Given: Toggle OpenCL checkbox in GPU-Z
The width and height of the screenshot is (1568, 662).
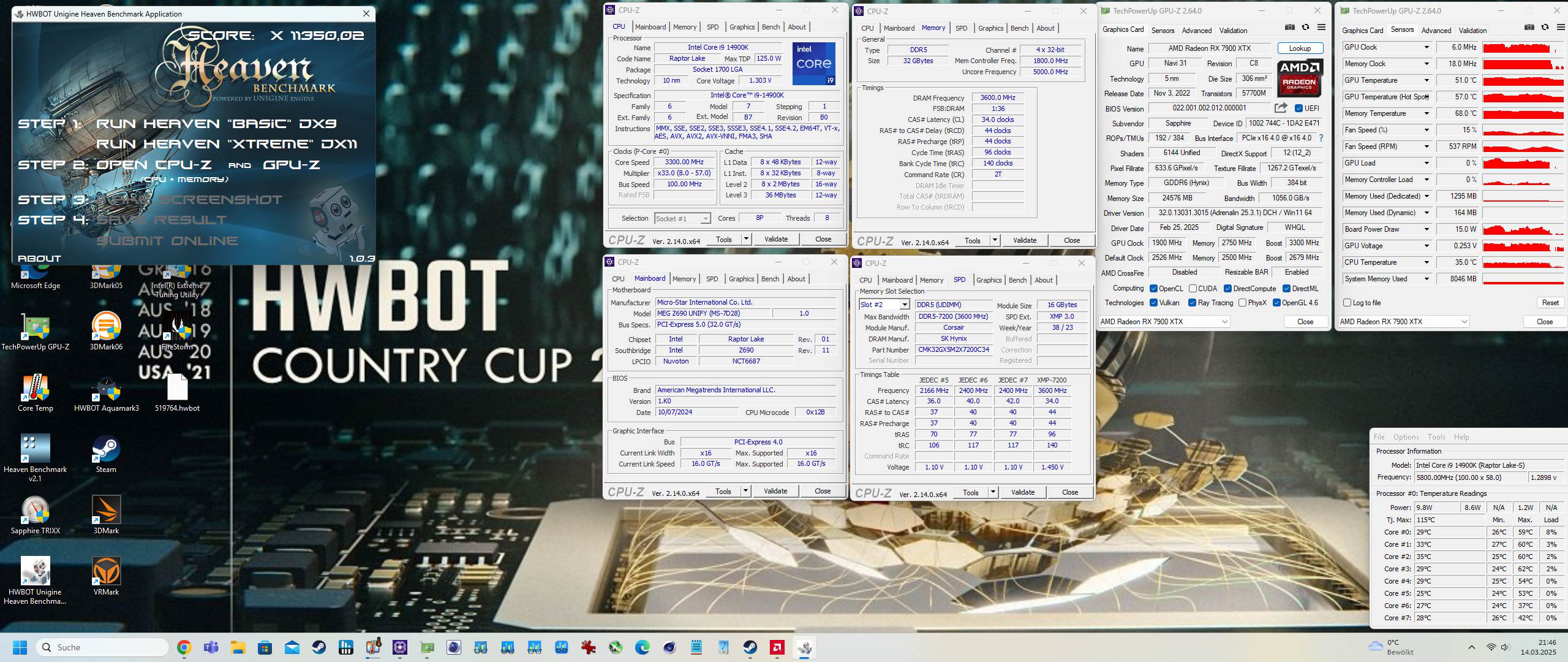Looking at the screenshot, I should click(x=1153, y=289).
